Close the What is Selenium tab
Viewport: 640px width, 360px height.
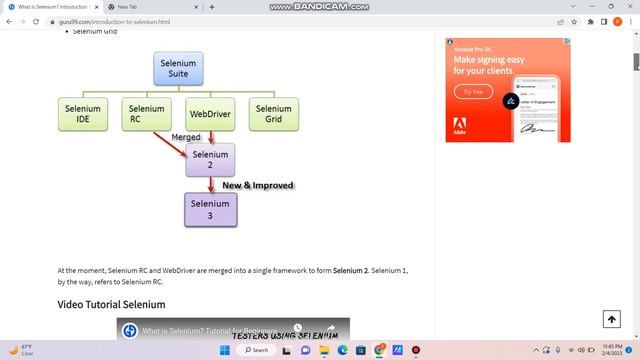(x=96, y=7)
